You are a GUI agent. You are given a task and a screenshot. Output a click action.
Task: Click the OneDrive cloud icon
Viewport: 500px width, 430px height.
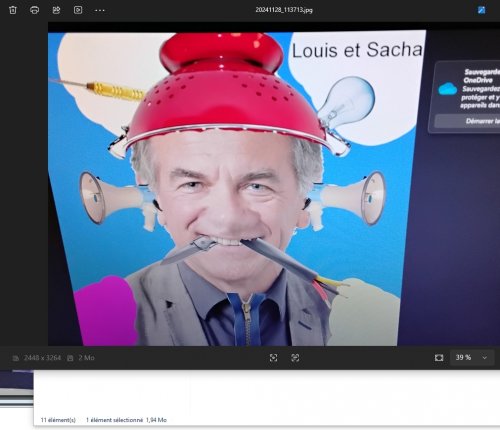pyautogui.click(x=447, y=89)
